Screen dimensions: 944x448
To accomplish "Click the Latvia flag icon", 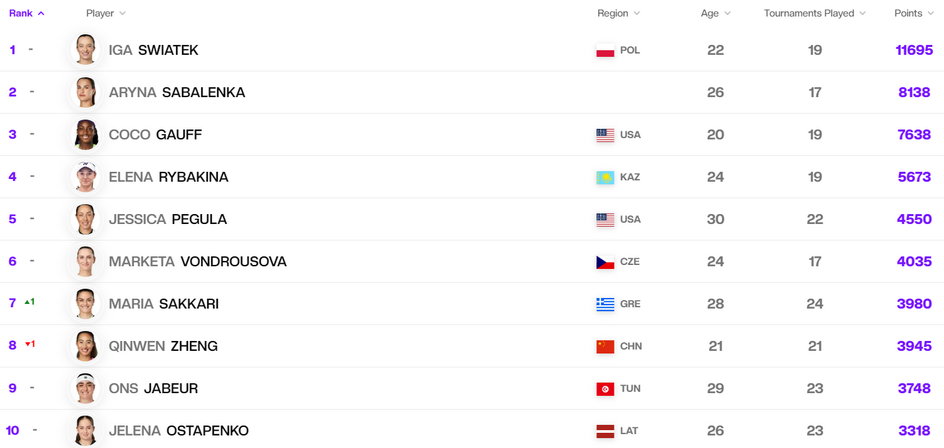I will 605,431.
